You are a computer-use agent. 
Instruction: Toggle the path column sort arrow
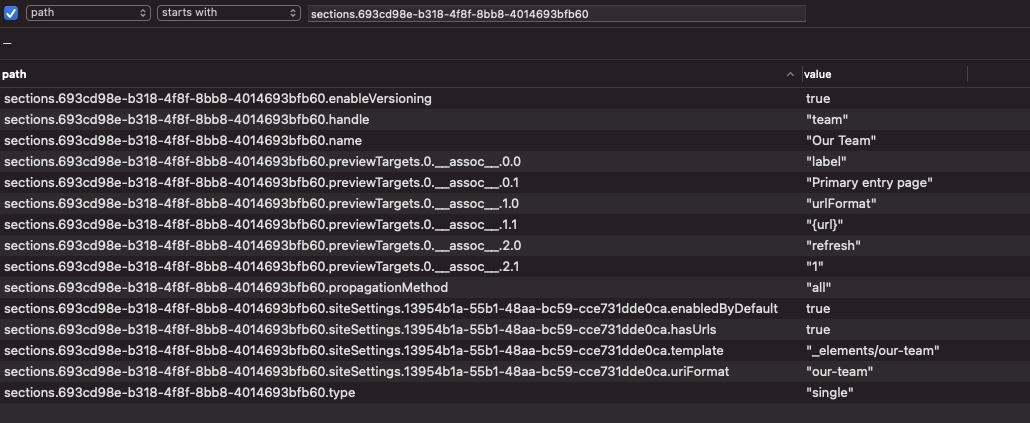(x=790, y=75)
